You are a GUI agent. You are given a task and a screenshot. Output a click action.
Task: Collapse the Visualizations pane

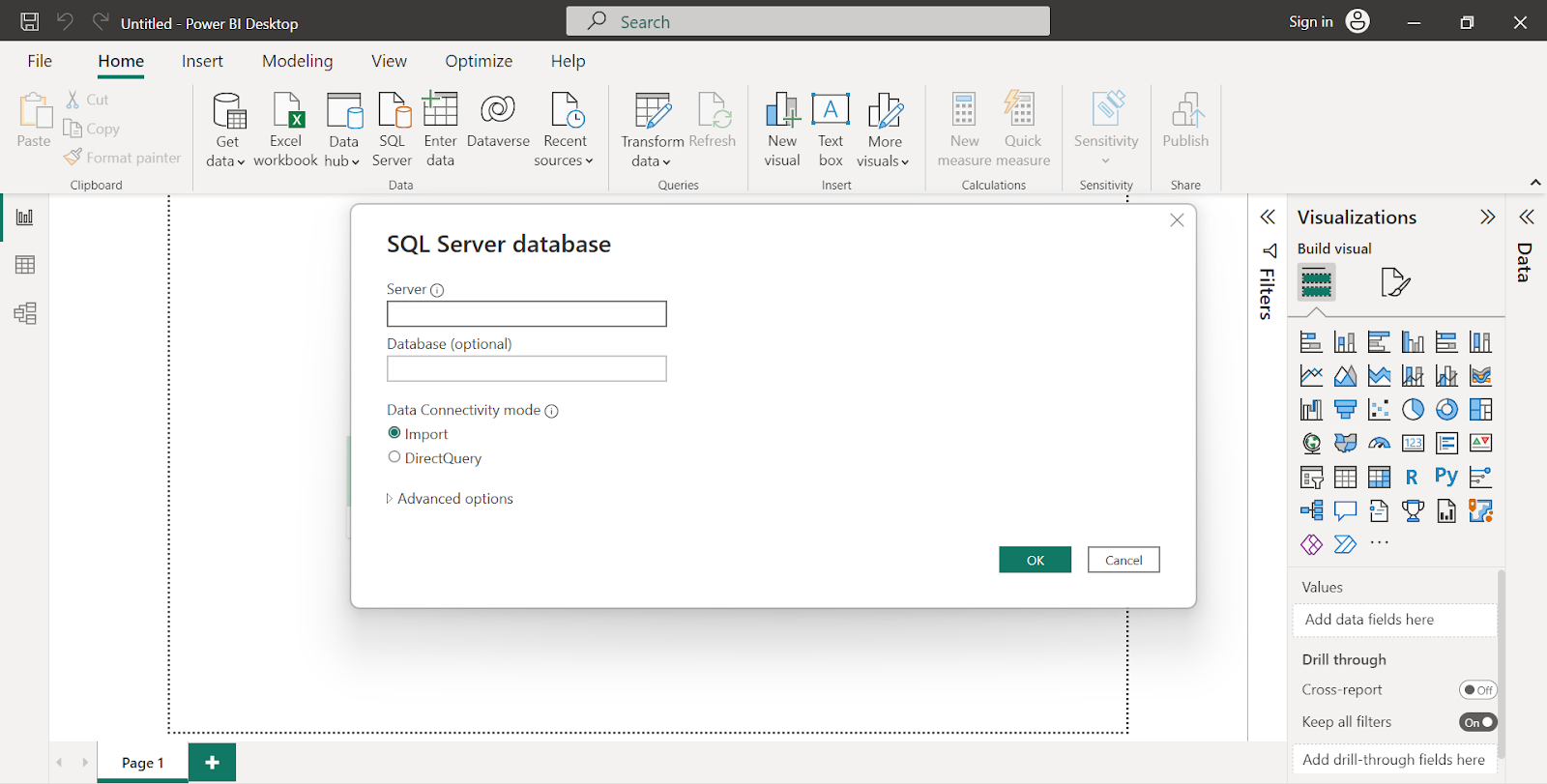[1487, 217]
